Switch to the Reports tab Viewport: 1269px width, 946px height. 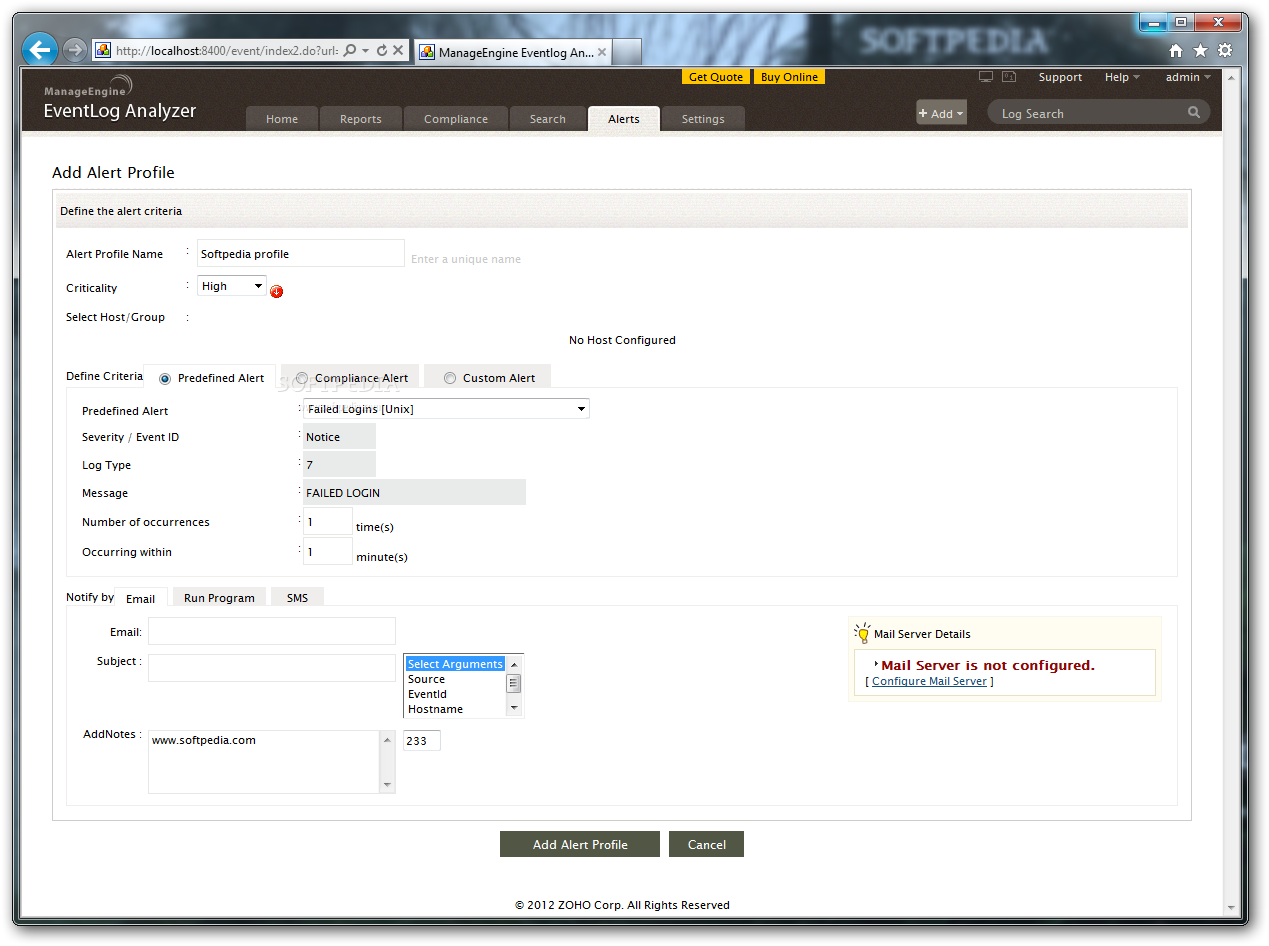[360, 119]
